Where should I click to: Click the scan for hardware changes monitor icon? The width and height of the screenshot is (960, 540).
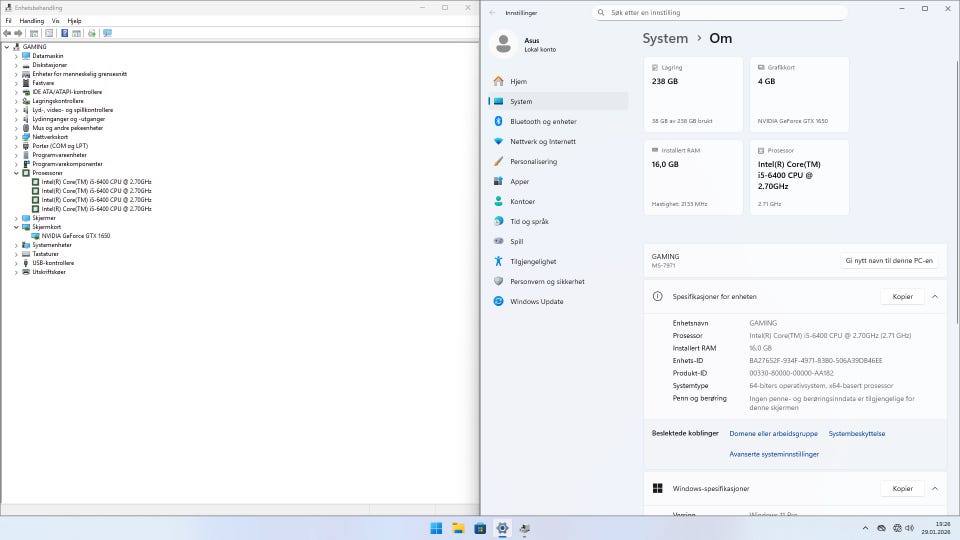[x=107, y=33]
